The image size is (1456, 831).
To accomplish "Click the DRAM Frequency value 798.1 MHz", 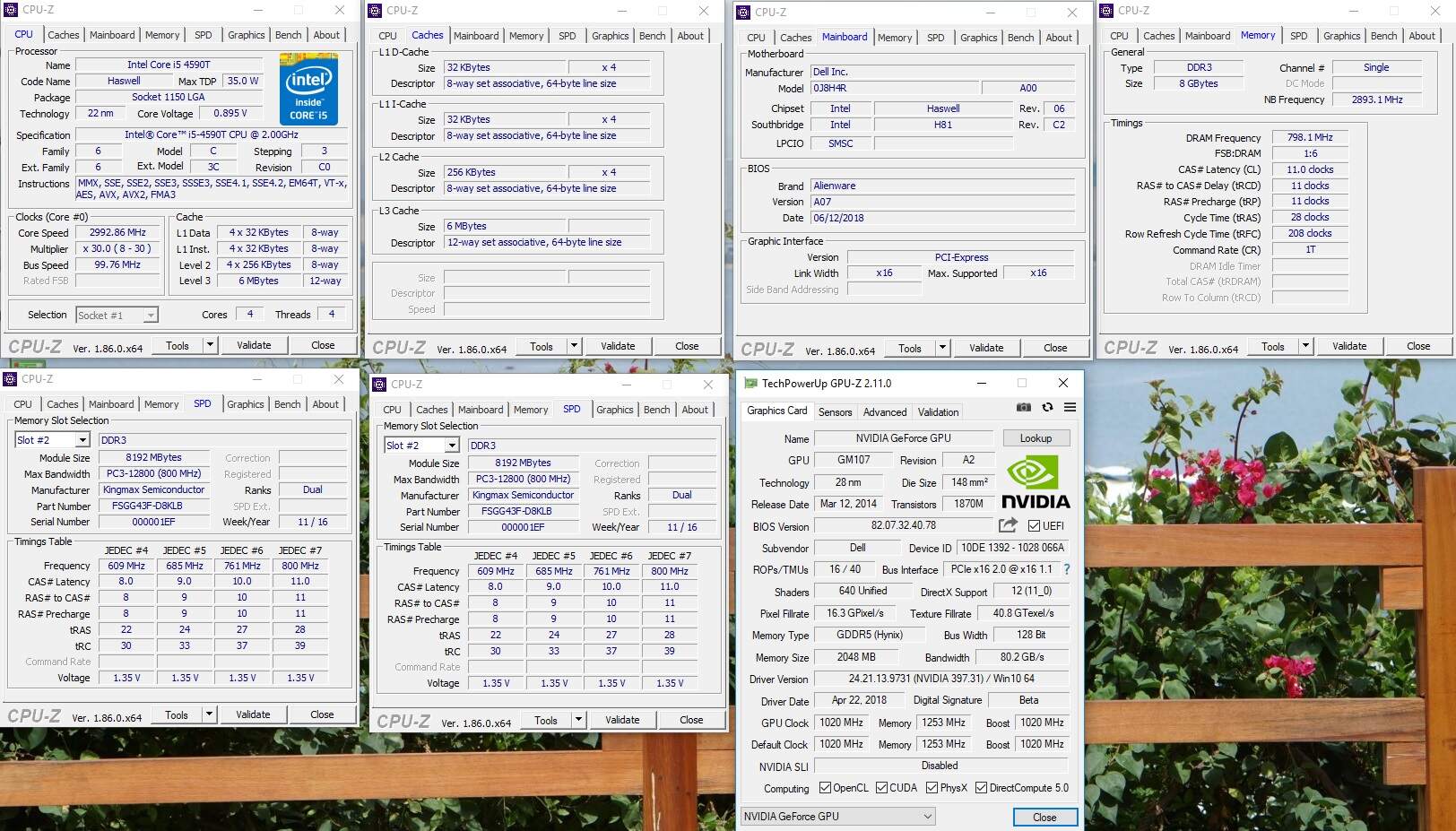I will pos(1310,137).
